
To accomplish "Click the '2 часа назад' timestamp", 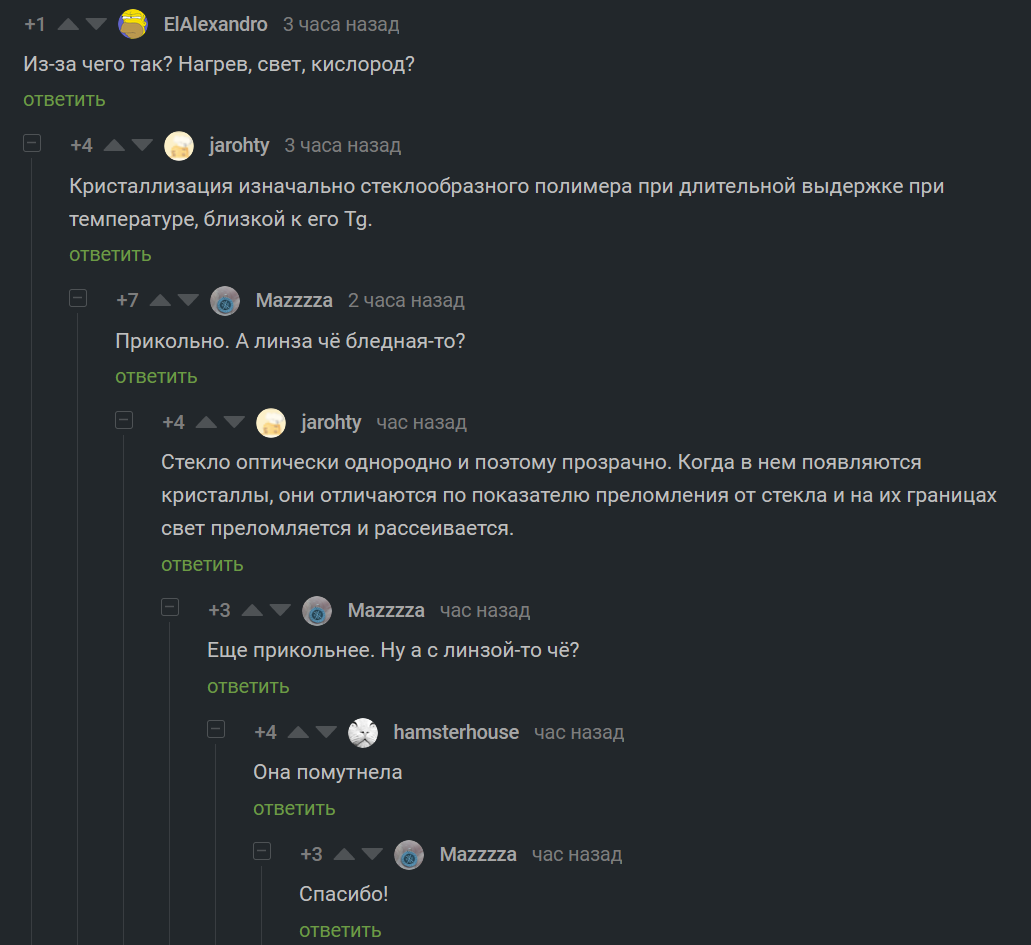I will pos(406,301).
